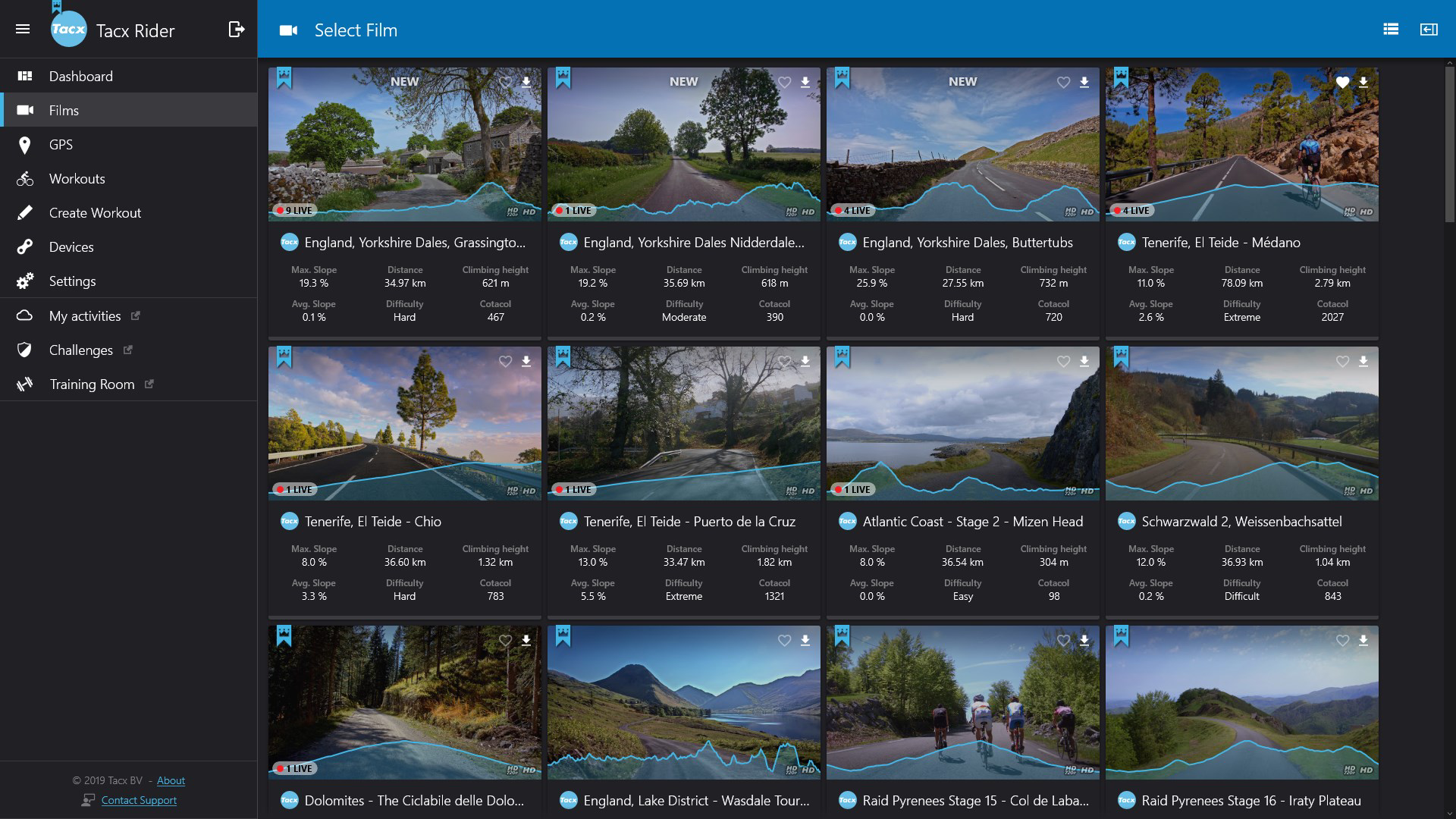Image resolution: width=1456 pixels, height=819 pixels.
Task: Download the Grassington Yorkshire Dales film
Action: (x=526, y=82)
